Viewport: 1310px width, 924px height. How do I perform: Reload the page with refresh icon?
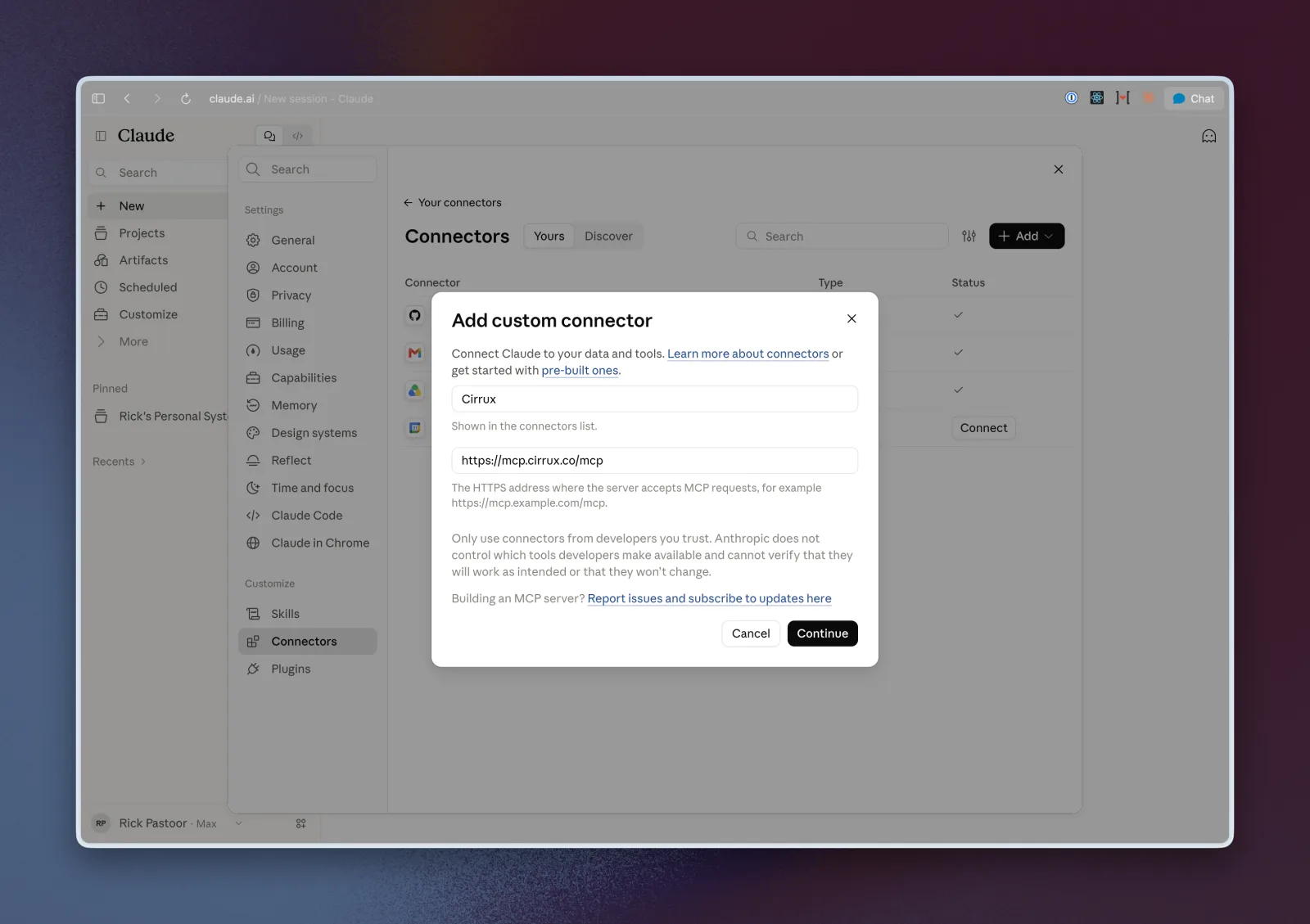click(186, 98)
